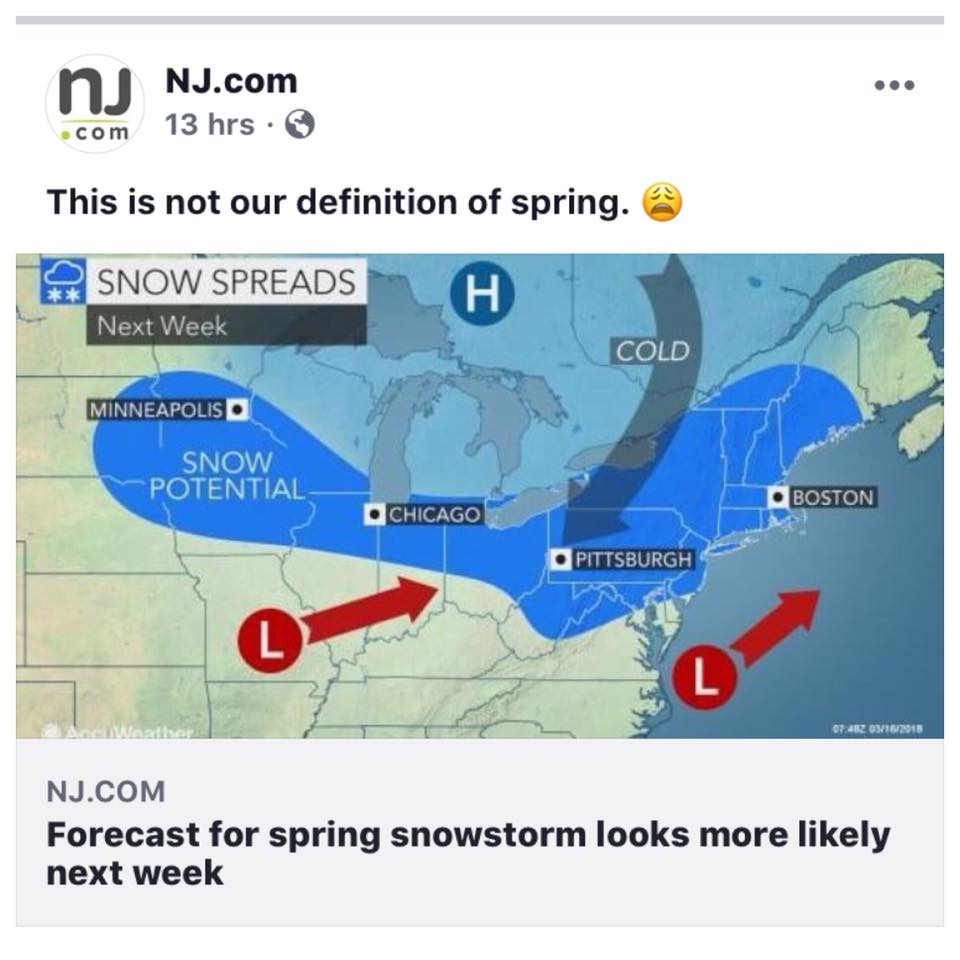Click the left red L low-pressure circle
Viewport: 960px width, 960px height.
(x=268, y=639)
